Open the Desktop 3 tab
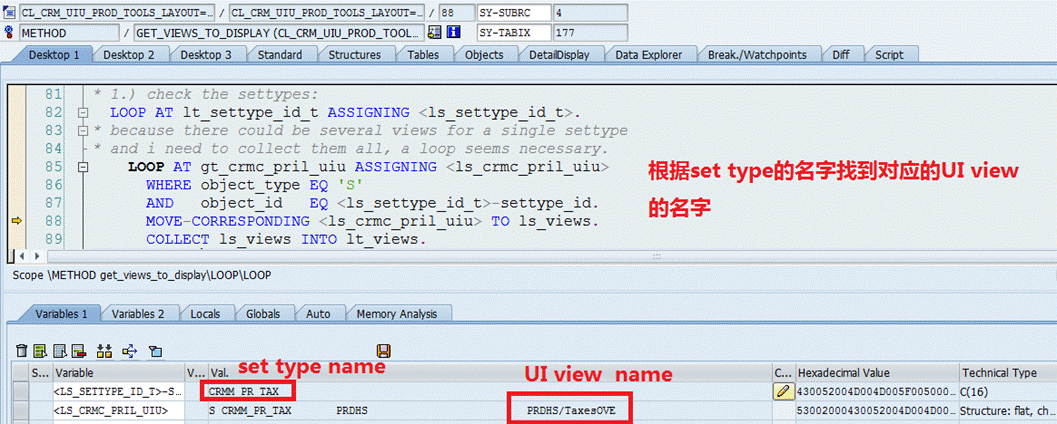 tap(206, 55)
